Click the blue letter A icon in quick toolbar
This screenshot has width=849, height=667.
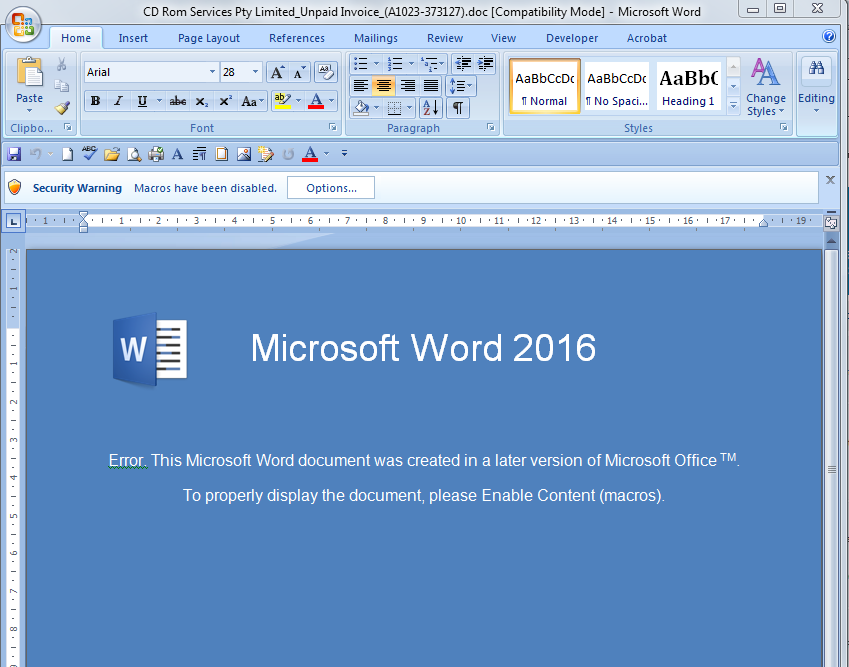[177, 154]
